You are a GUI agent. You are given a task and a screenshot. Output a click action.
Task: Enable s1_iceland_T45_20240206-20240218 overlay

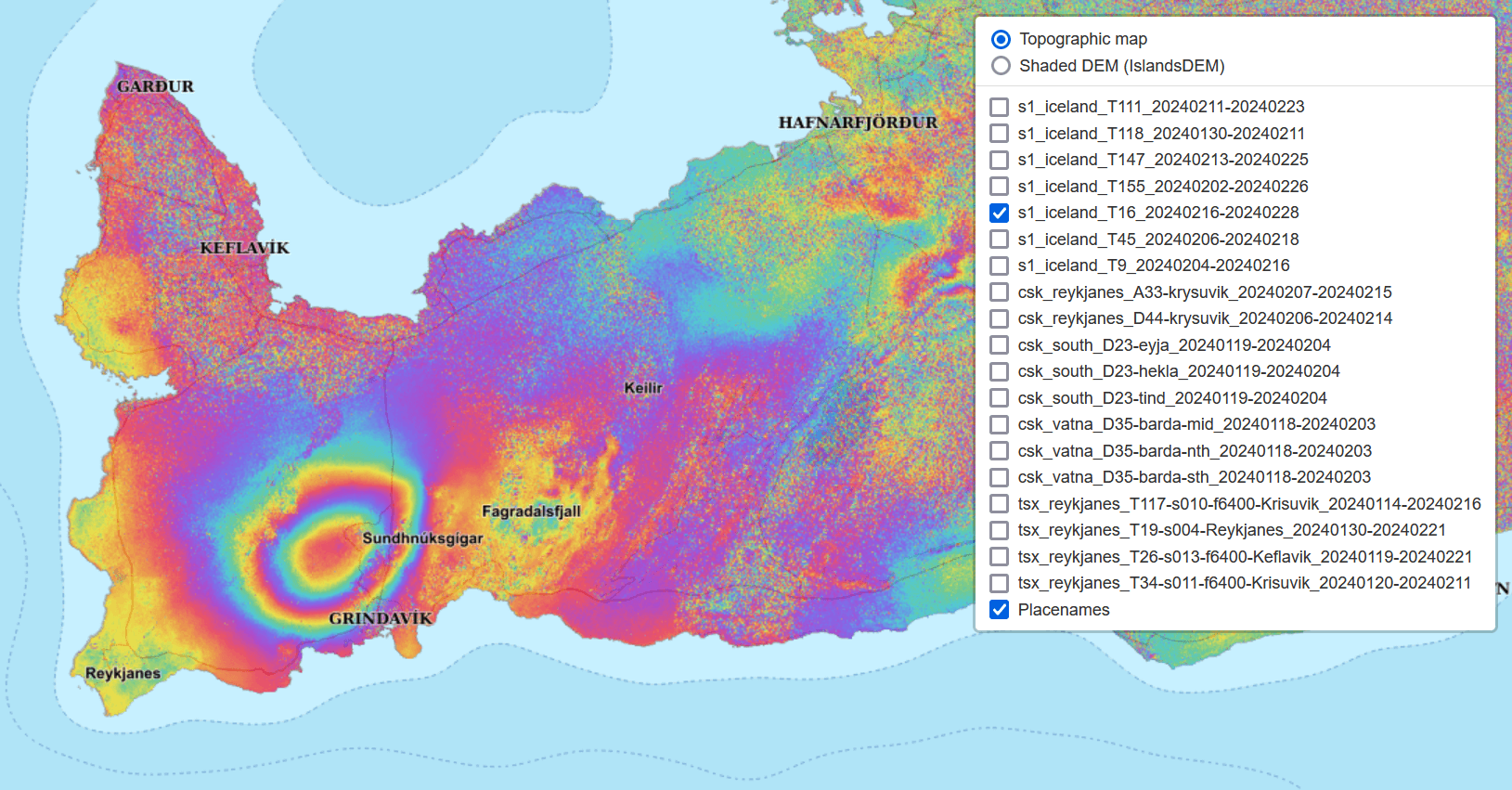coord(999,240)
